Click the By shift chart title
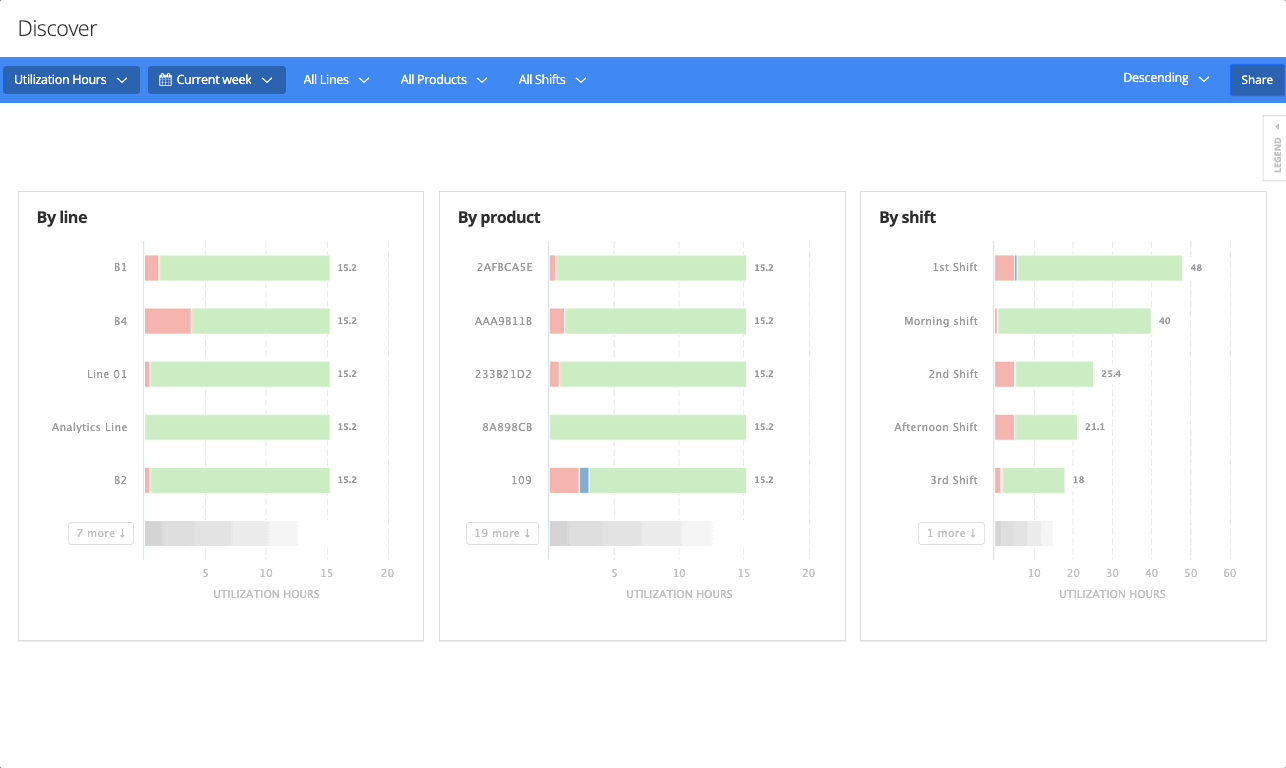The image size is (1286, 768). pos(908,217)
